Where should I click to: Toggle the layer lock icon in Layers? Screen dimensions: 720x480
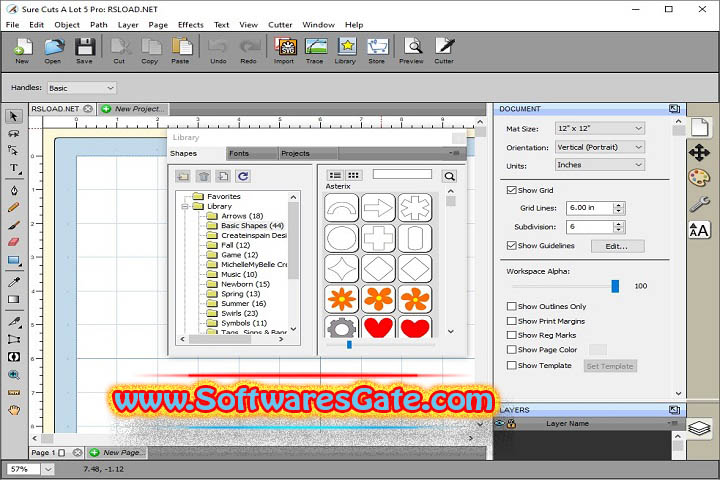point(512,424)
